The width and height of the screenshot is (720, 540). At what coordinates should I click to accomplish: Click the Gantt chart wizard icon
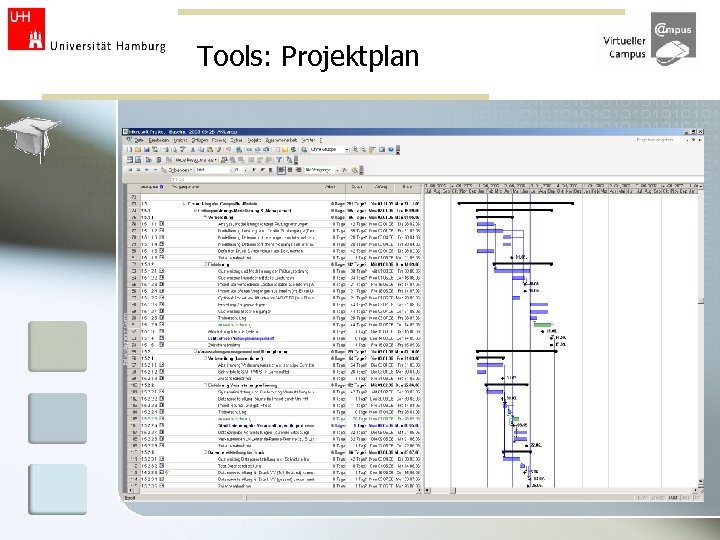click(354, 170)
